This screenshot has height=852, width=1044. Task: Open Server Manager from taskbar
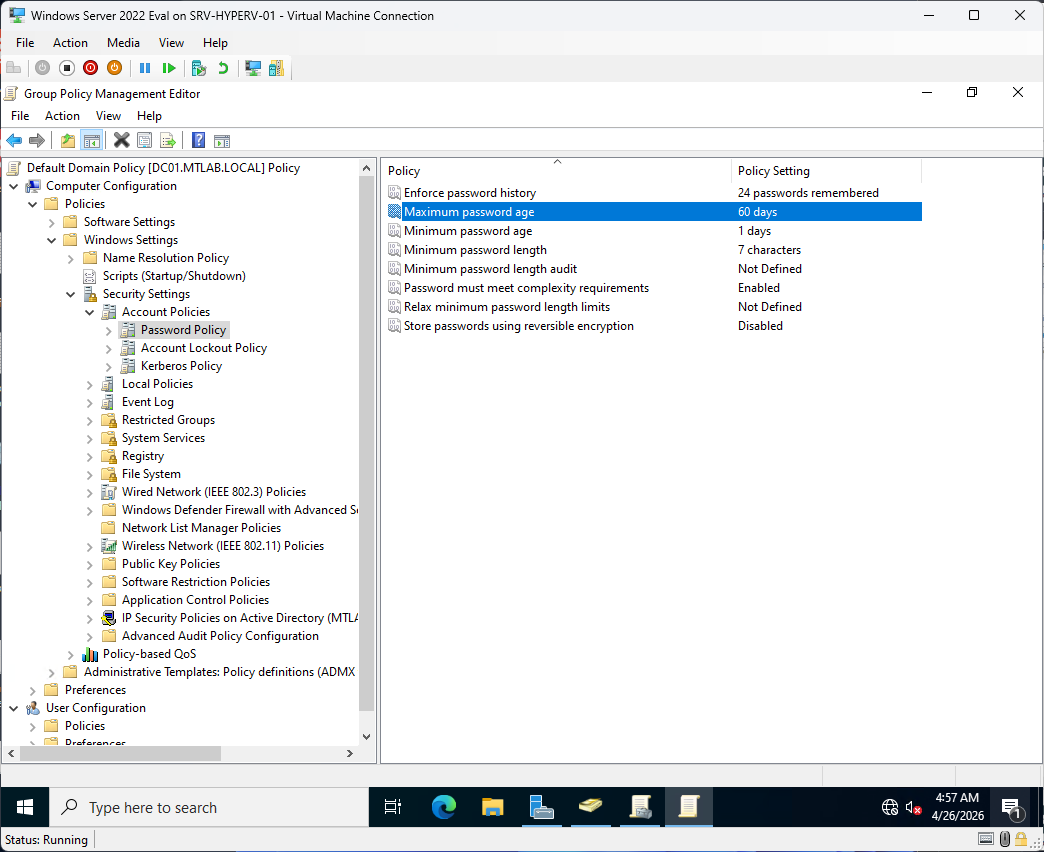coord(541,807)
